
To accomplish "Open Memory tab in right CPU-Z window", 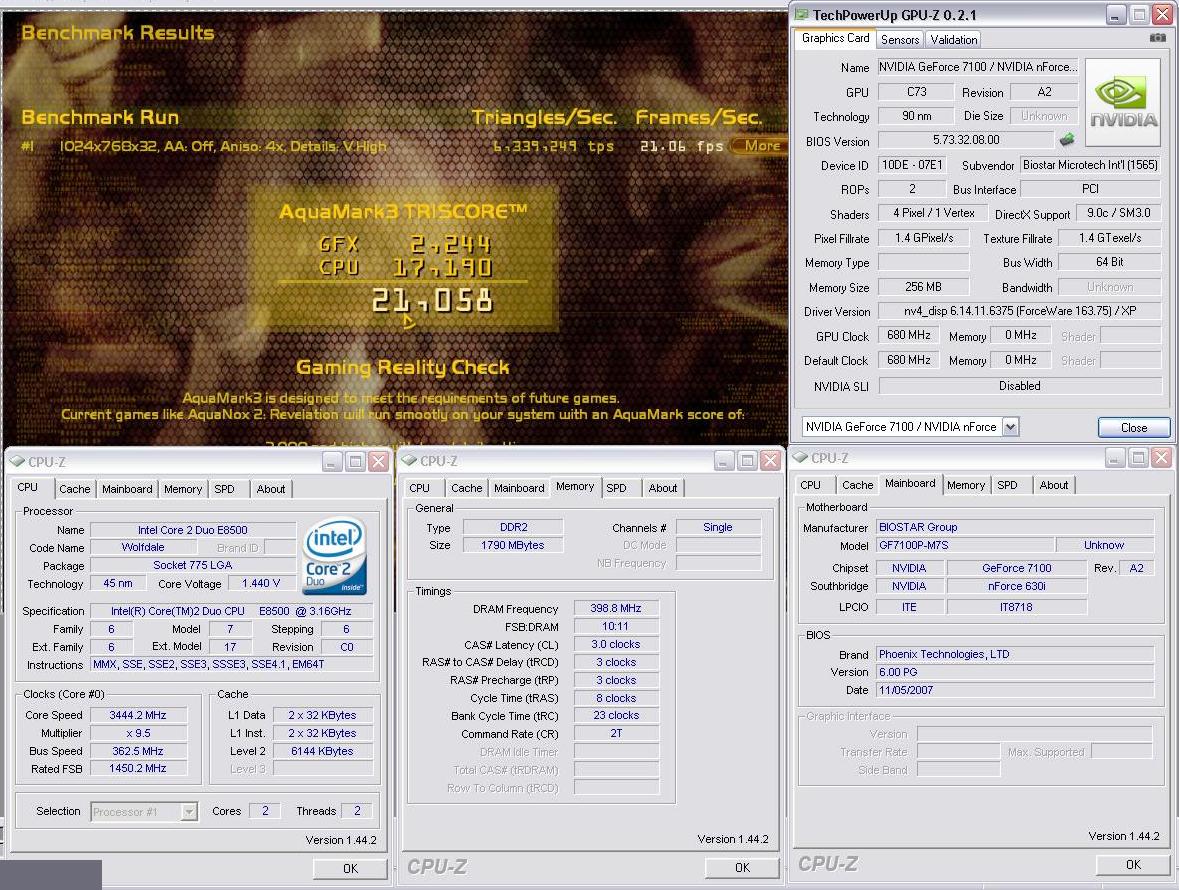I will (965, 485).
